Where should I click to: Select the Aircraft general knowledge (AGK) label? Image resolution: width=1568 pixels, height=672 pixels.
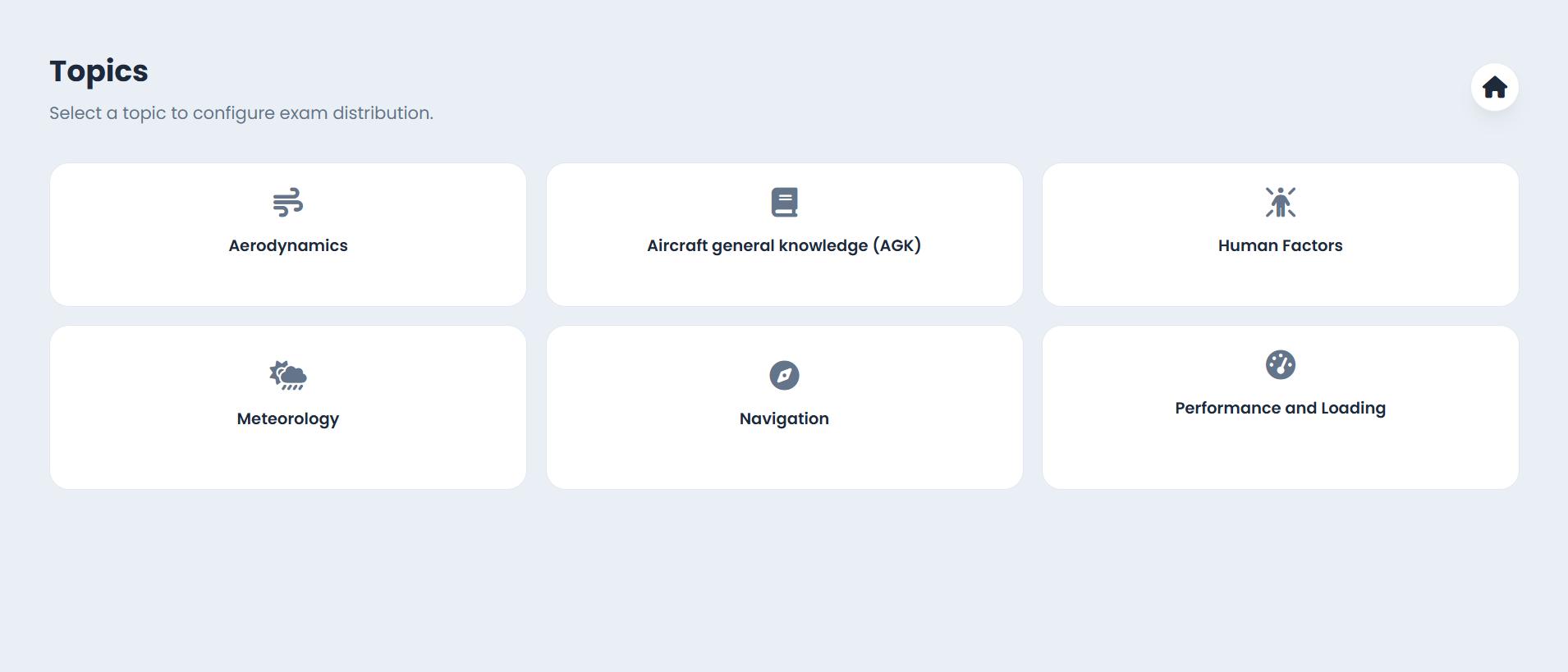coord(784,245)
